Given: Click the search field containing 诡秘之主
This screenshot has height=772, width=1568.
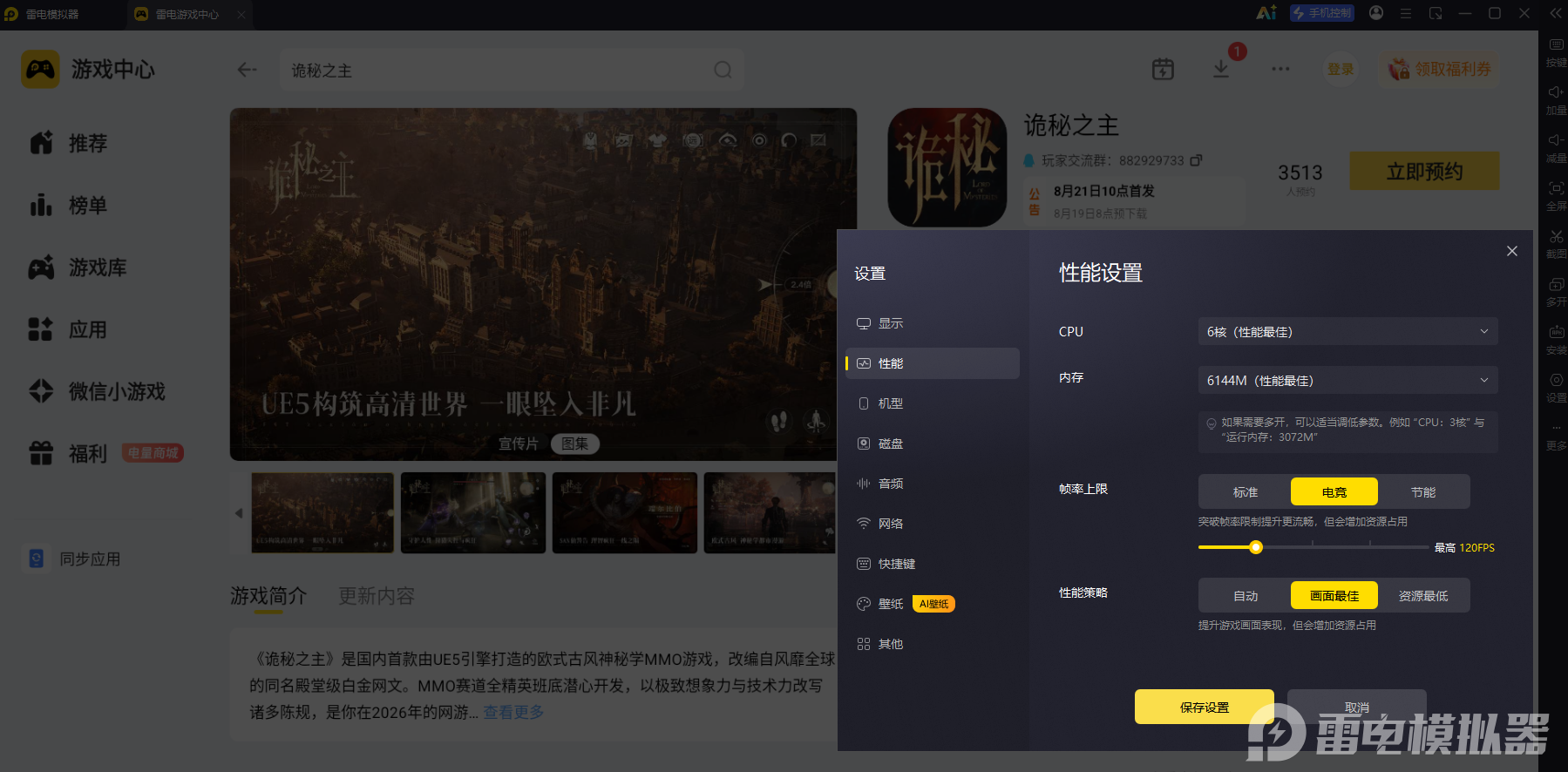Looking at the screenshot, I should point(512,70).
